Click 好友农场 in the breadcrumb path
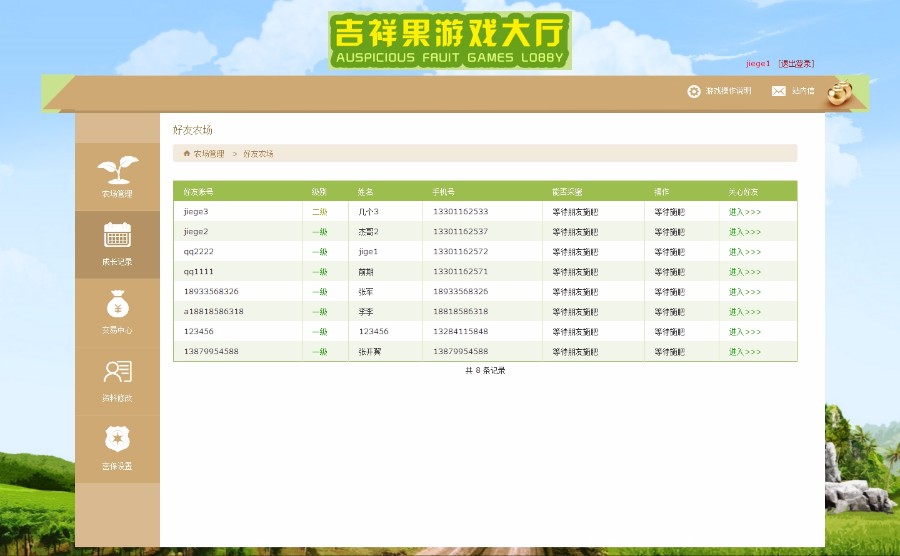 coord(258,154)
